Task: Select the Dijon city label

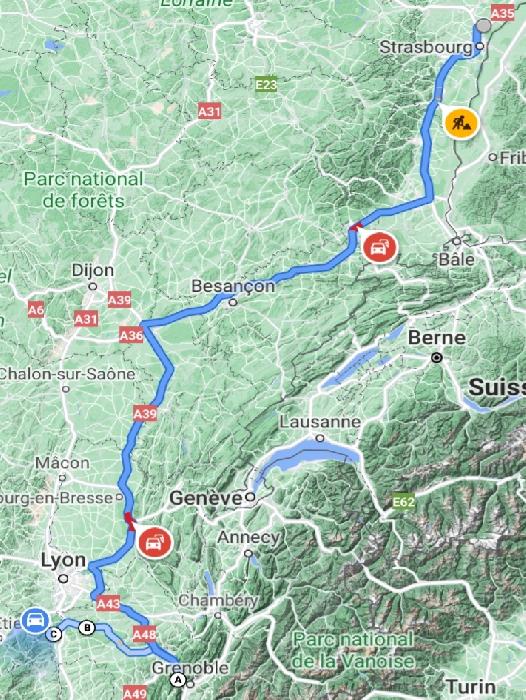Action: tap(93, 271)
